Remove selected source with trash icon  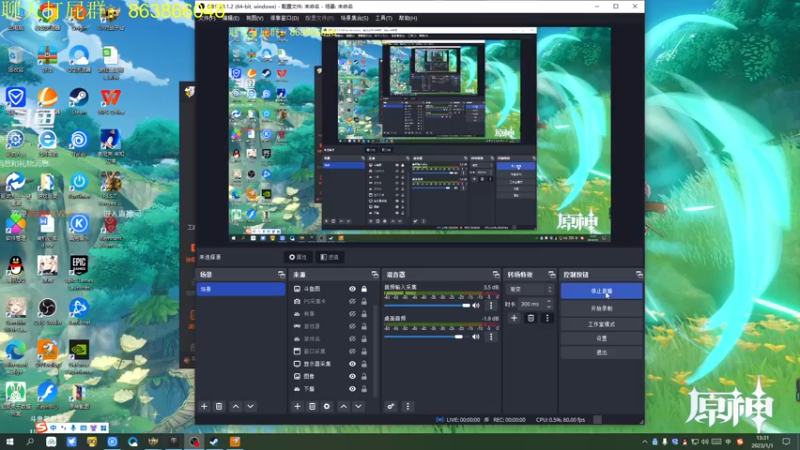click(312, 406)
